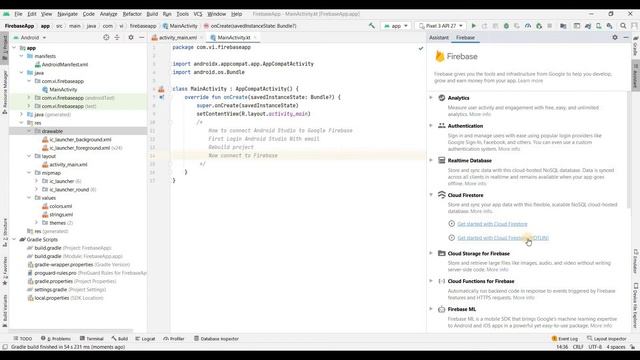Open Project panel gear options icon

[x=131, y=37]
